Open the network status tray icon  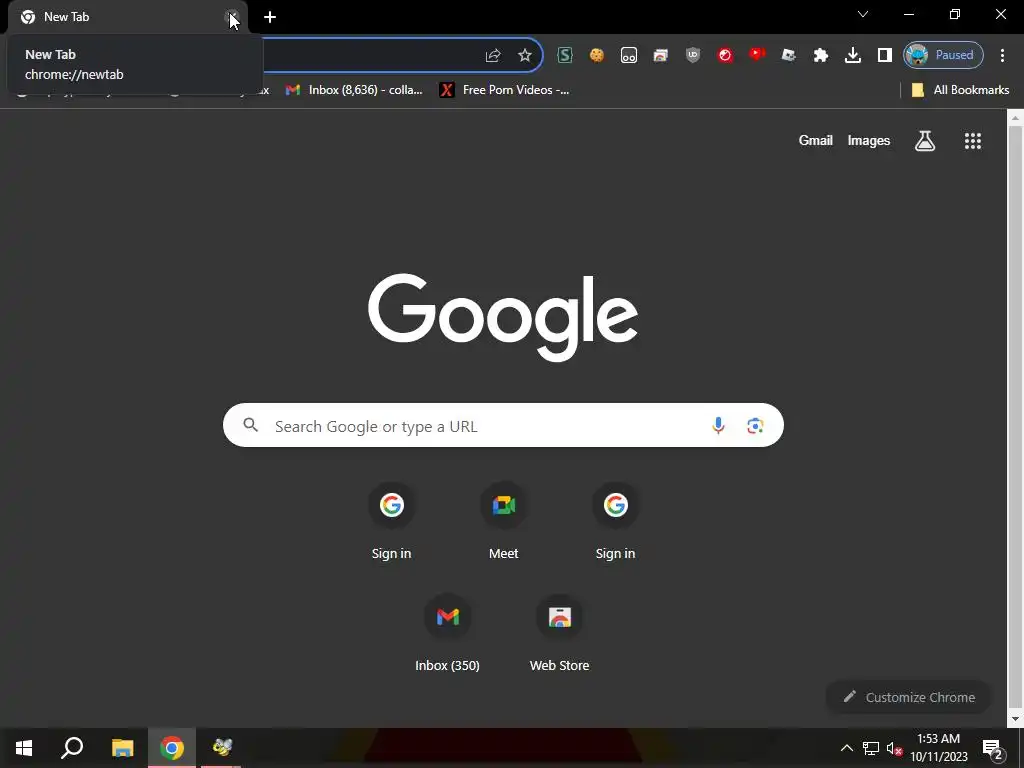point(871,748)
